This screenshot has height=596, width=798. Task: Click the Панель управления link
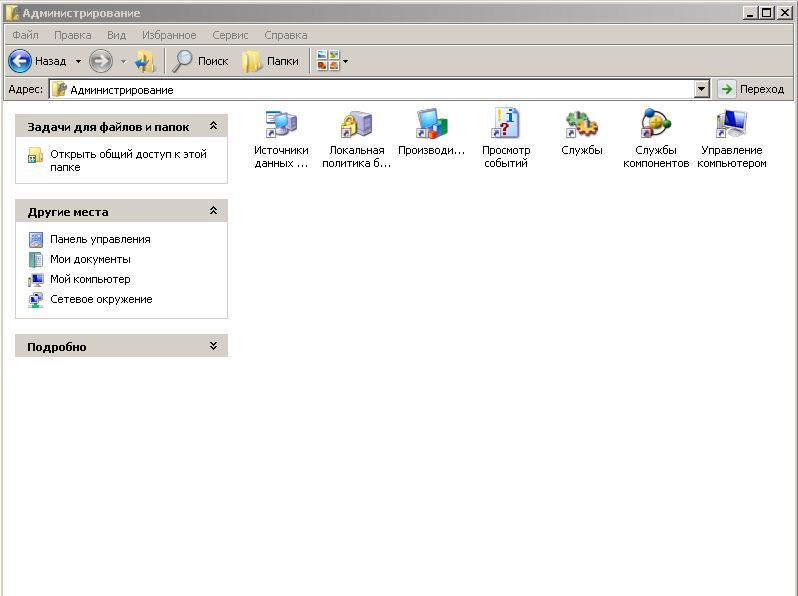pyautogui.click(x=100, y=239)
